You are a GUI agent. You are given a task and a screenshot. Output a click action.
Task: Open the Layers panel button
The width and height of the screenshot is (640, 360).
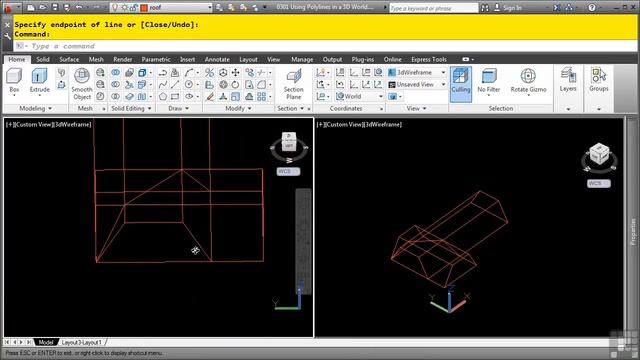568,80
